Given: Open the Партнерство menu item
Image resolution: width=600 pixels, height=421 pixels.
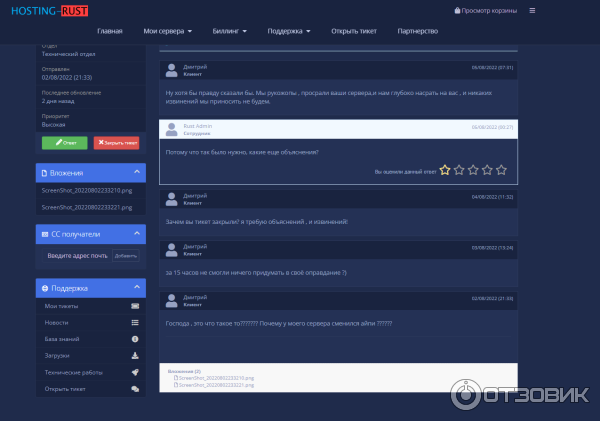Looking at the screenshot, I should pyautogui.click(x=417, y=31).
